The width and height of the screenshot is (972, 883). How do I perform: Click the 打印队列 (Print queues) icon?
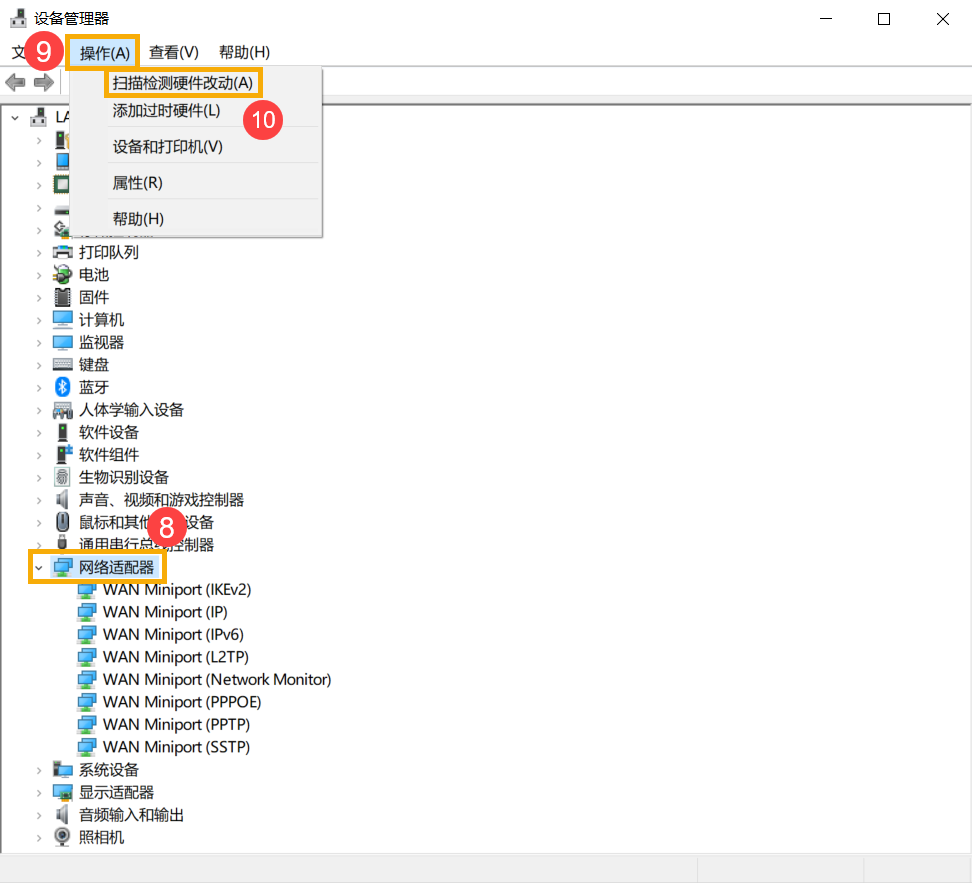62,252
